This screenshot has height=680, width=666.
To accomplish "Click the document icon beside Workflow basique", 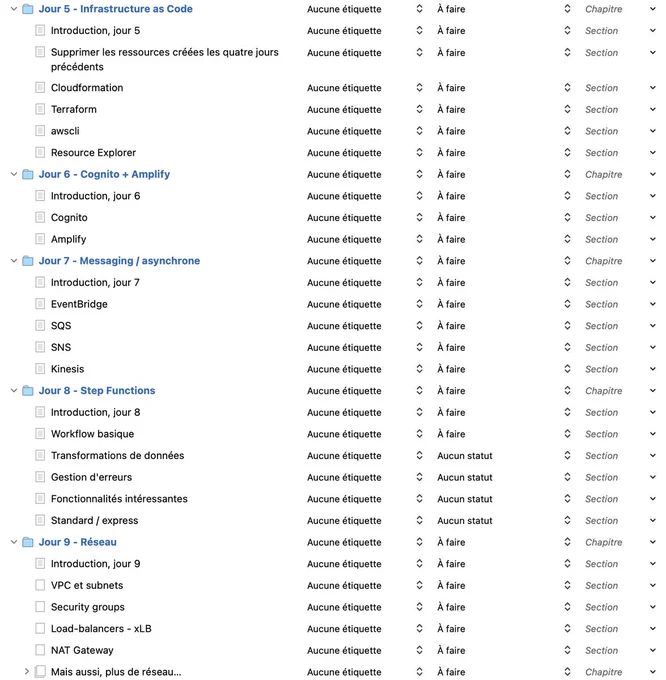I will point(40,434).
